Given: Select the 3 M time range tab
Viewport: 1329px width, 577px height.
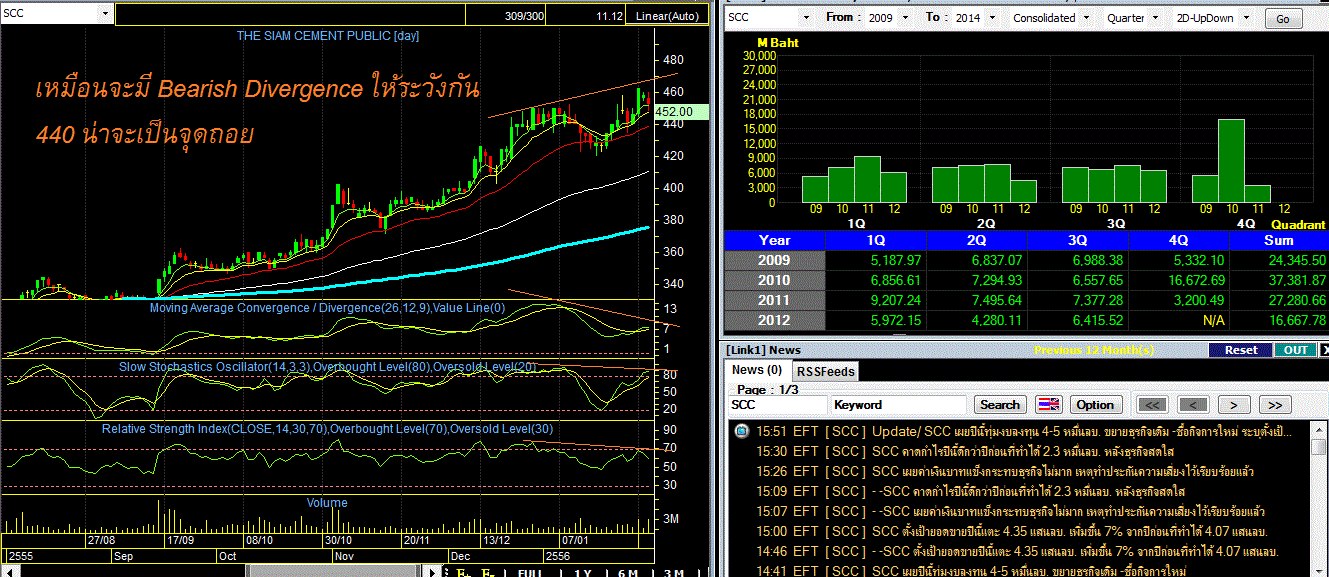Looking at the screenshot, I should 675,572.
